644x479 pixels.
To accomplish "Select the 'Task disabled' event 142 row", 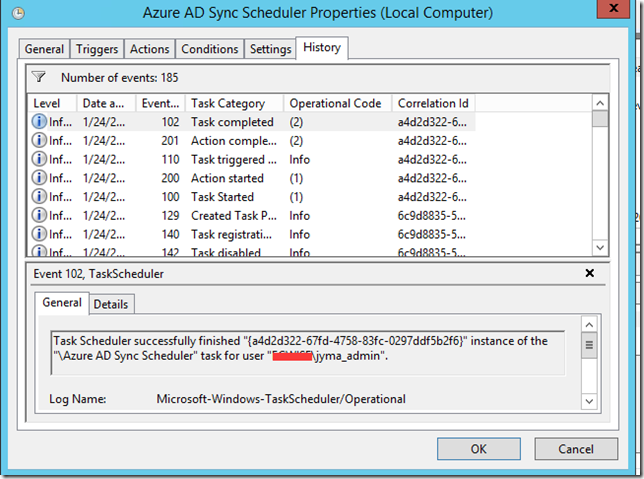I will (x=252, y=251).
